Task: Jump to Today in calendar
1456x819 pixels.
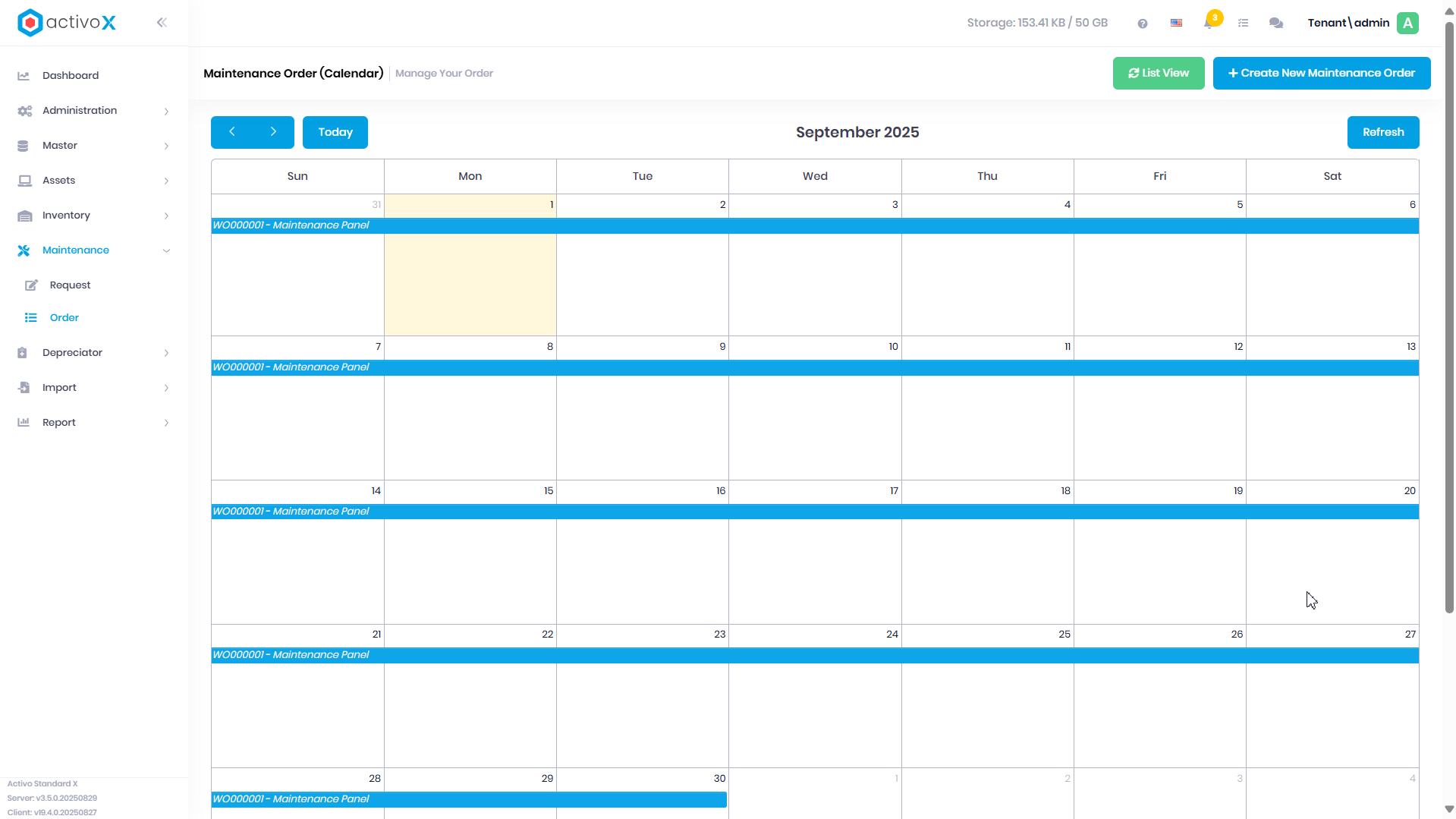Action: click(x=335, y=132)
